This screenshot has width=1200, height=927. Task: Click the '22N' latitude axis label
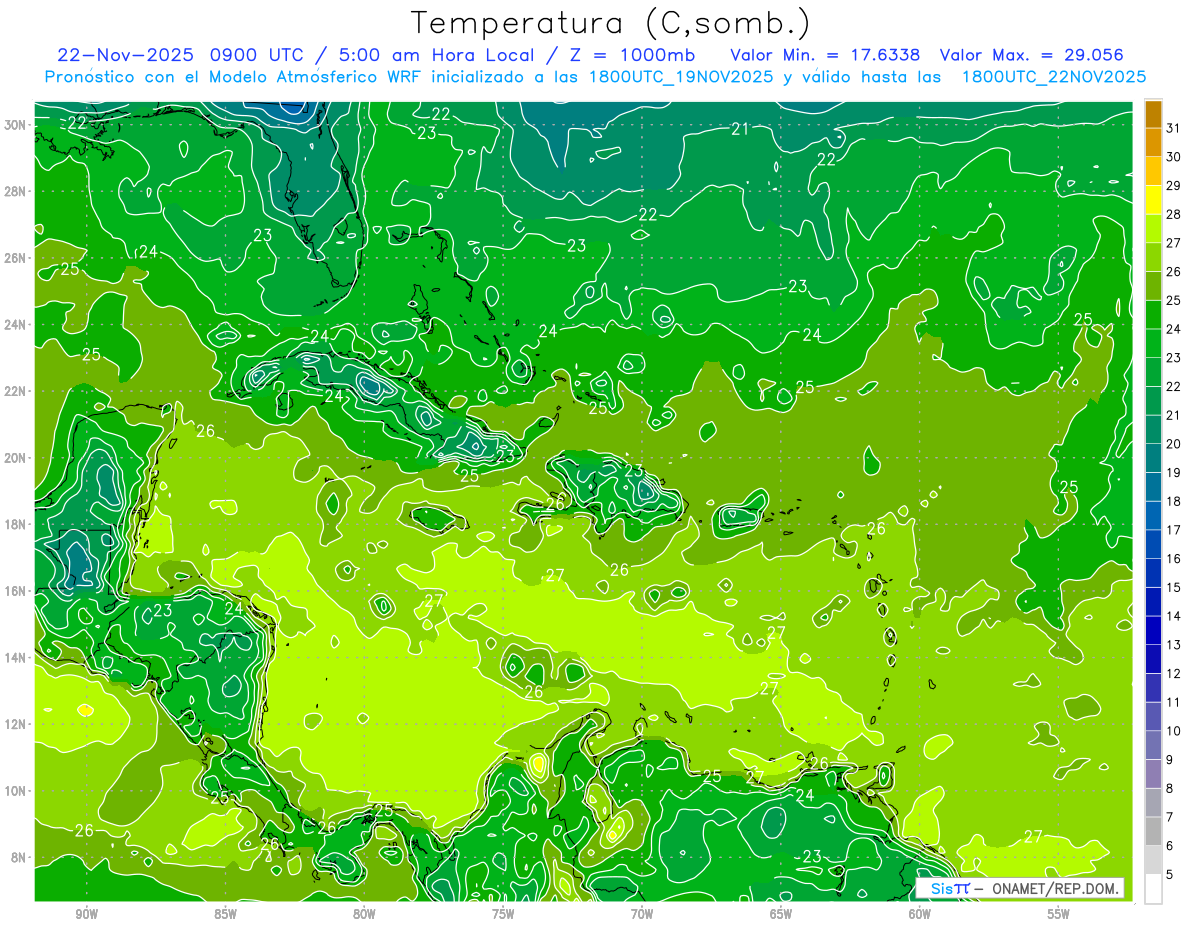[15, 391]
